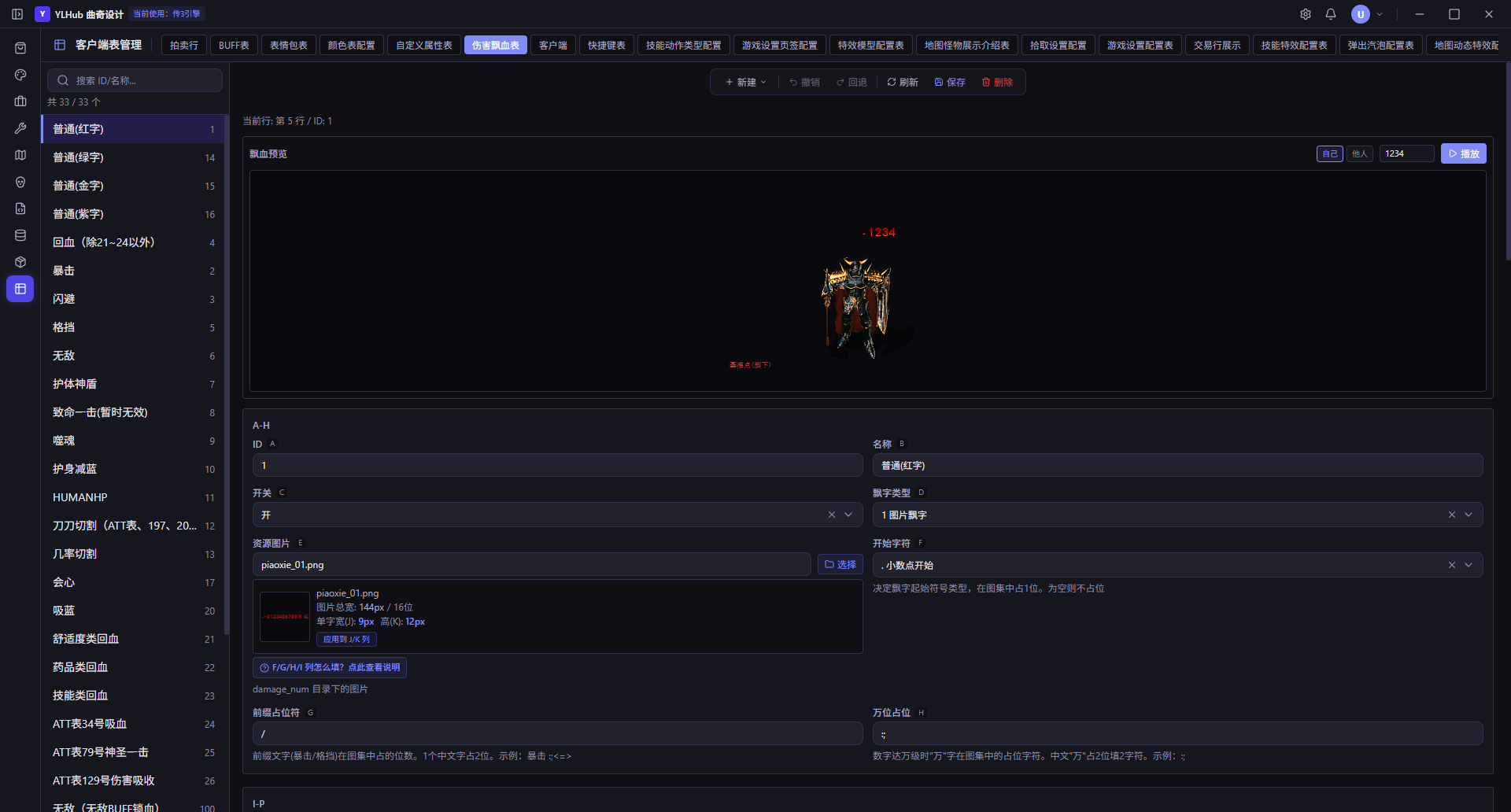Switch to the BUFF表 tab
Screen dimensions: 1511x812
[234, 46]
